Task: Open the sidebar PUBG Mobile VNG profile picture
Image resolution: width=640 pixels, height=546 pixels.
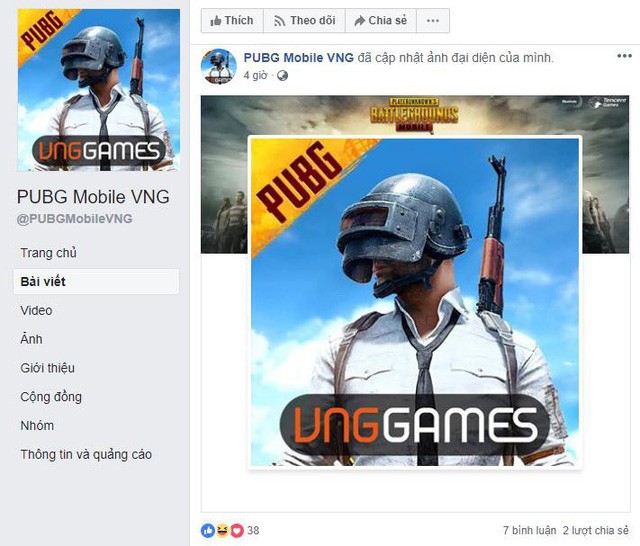Action: pos(98,90)
